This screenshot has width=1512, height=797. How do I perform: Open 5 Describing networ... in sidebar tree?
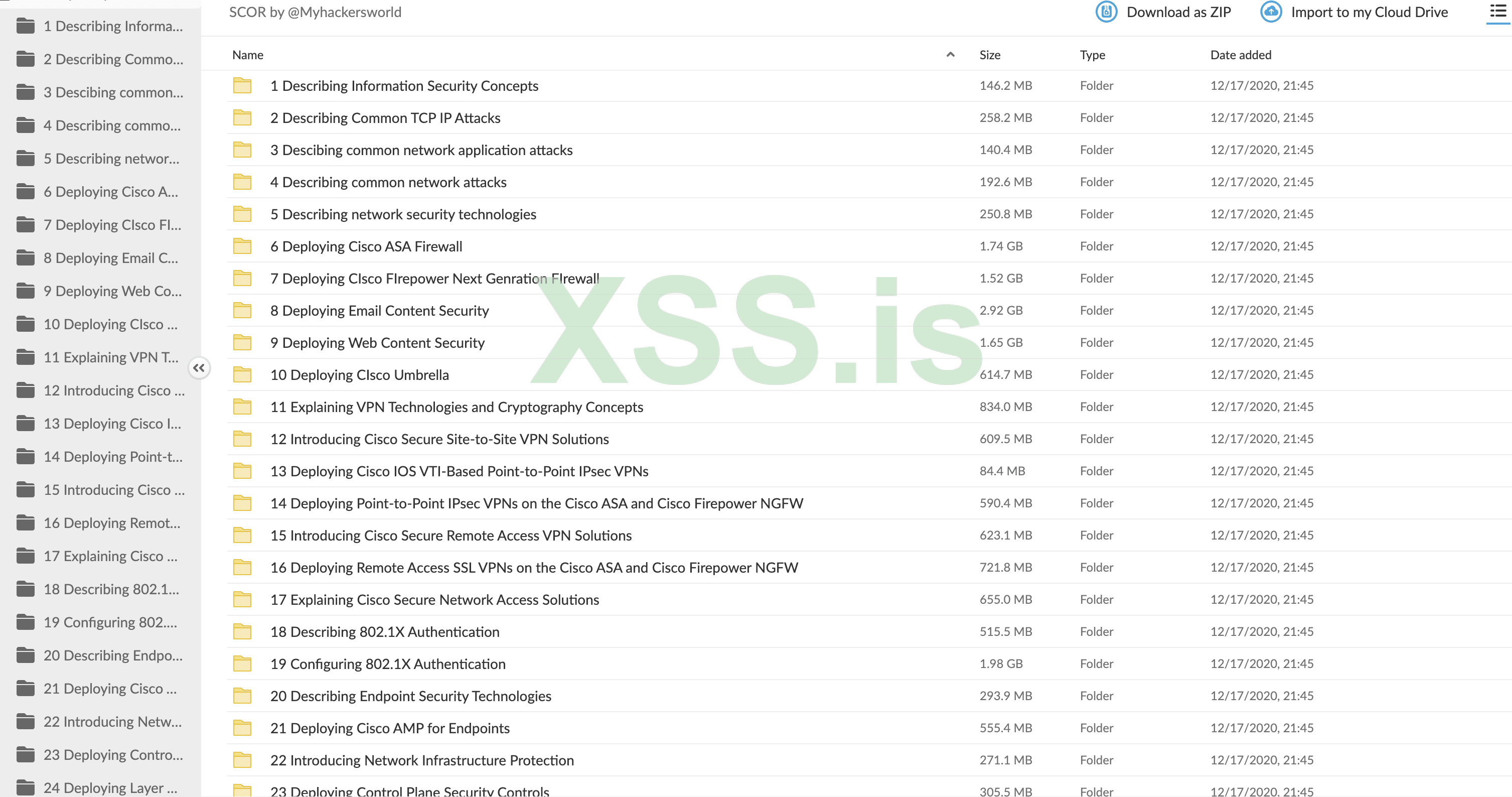point(111,159)
